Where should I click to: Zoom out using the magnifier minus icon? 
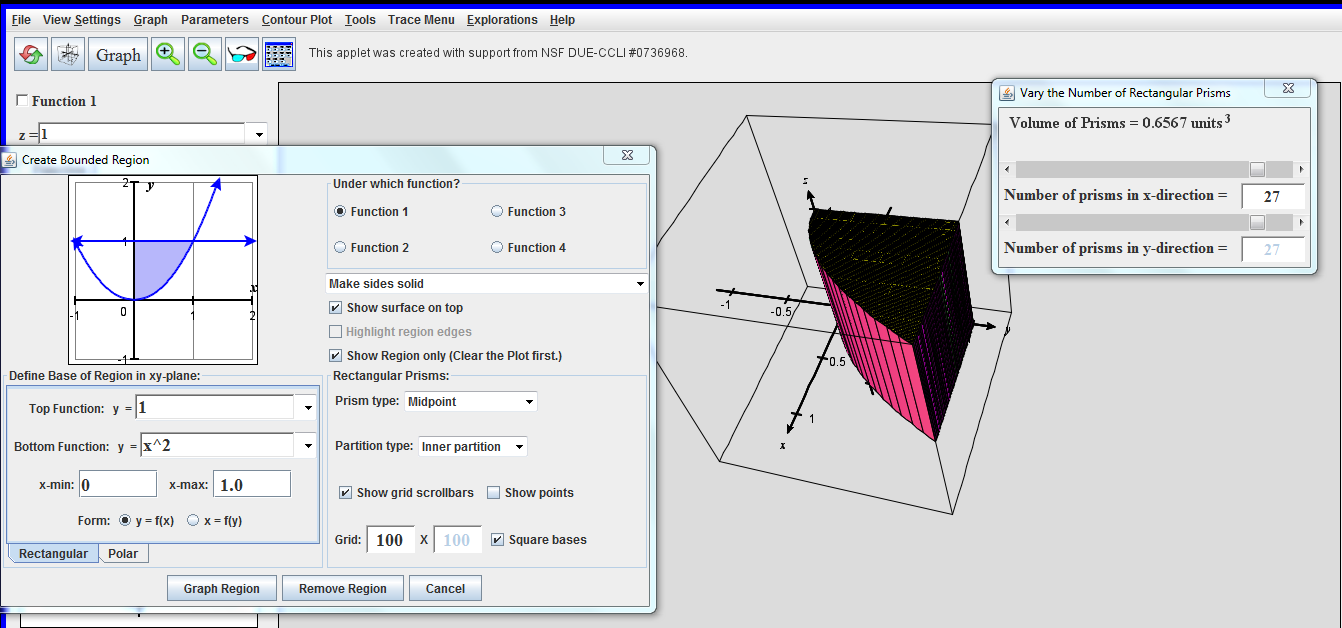click(204, 54)
